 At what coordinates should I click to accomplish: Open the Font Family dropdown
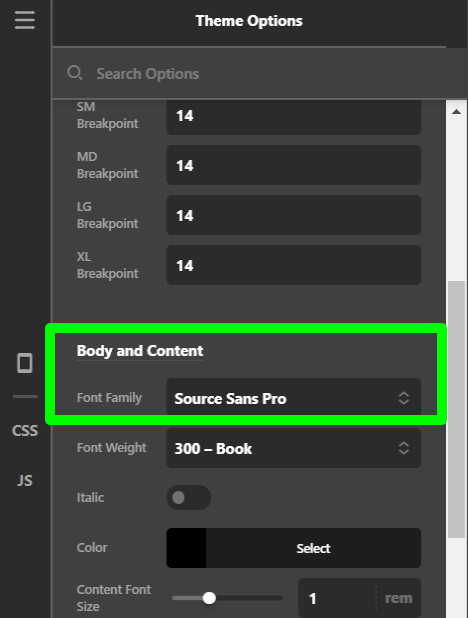[x=294, y=398]
